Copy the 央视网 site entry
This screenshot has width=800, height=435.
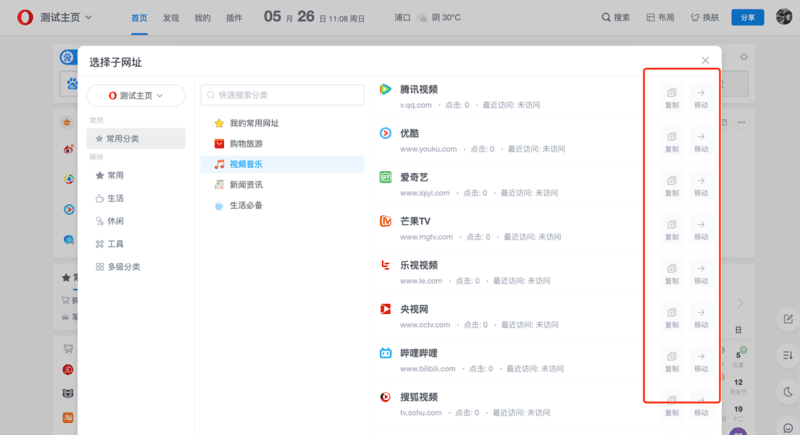pos(671,317)
